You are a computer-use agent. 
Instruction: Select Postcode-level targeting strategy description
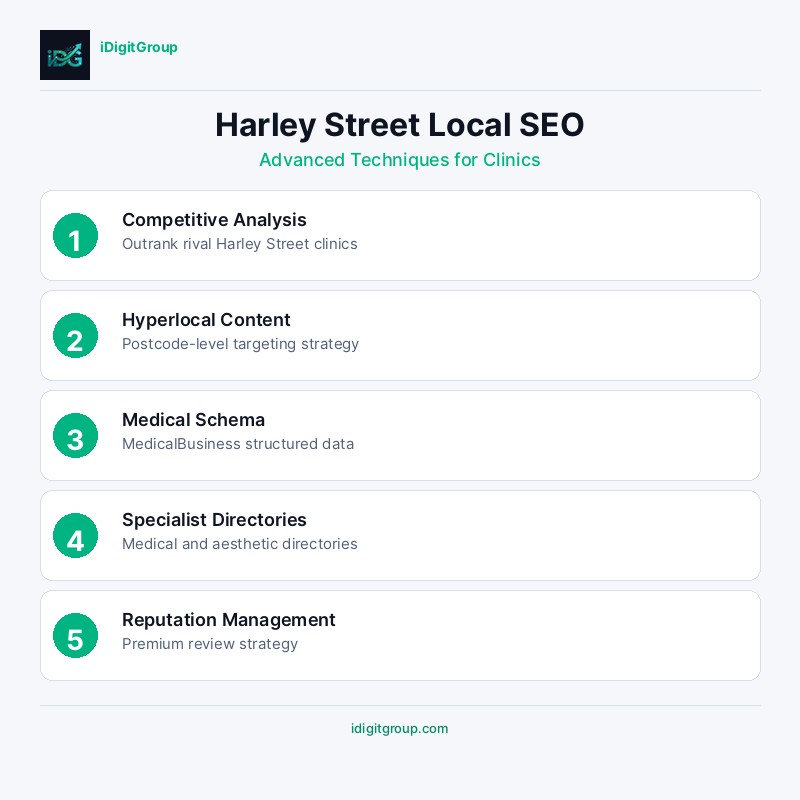(240, 344)
